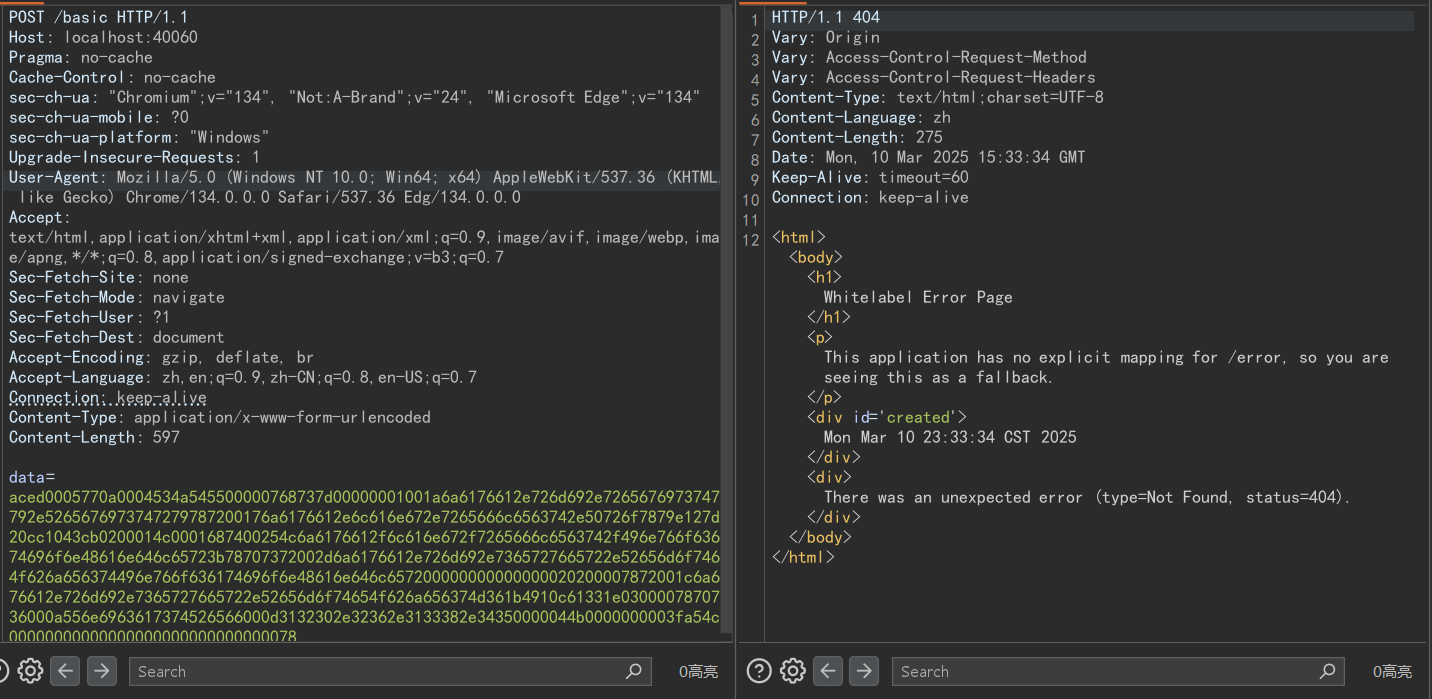Click the opening <html> tag in response

[799, 237]
